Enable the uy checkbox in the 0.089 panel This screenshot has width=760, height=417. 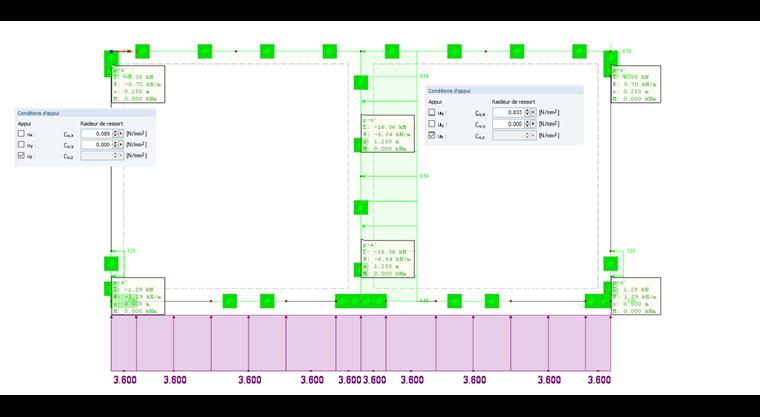[21, 144]
